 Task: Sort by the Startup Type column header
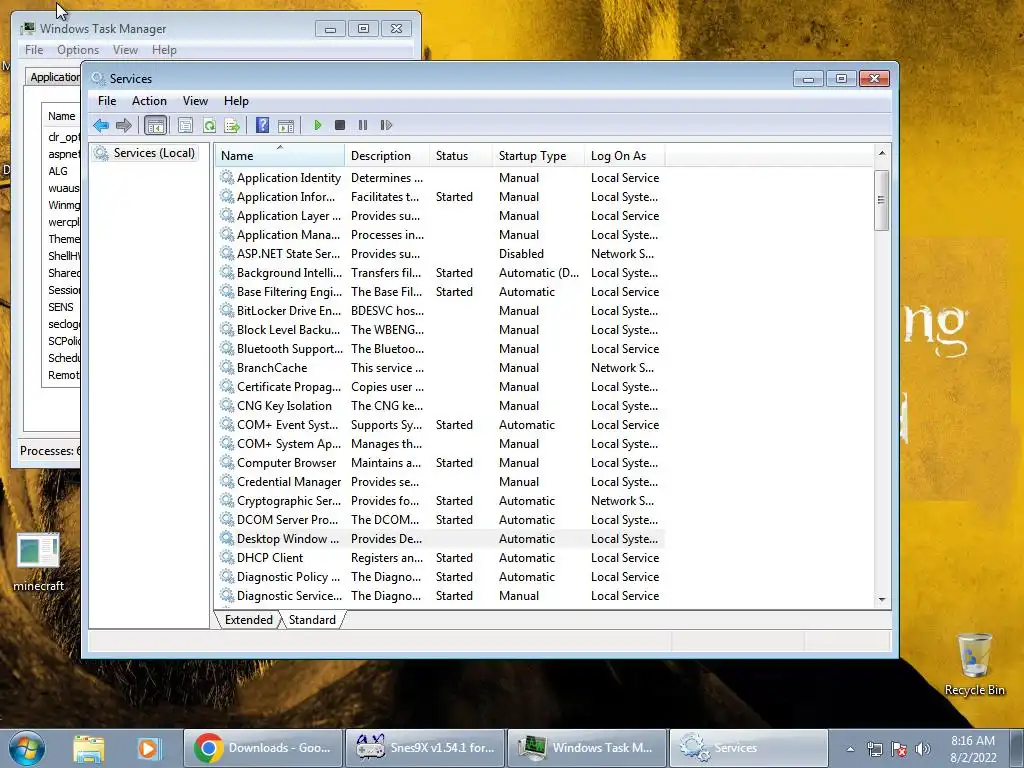538,155
